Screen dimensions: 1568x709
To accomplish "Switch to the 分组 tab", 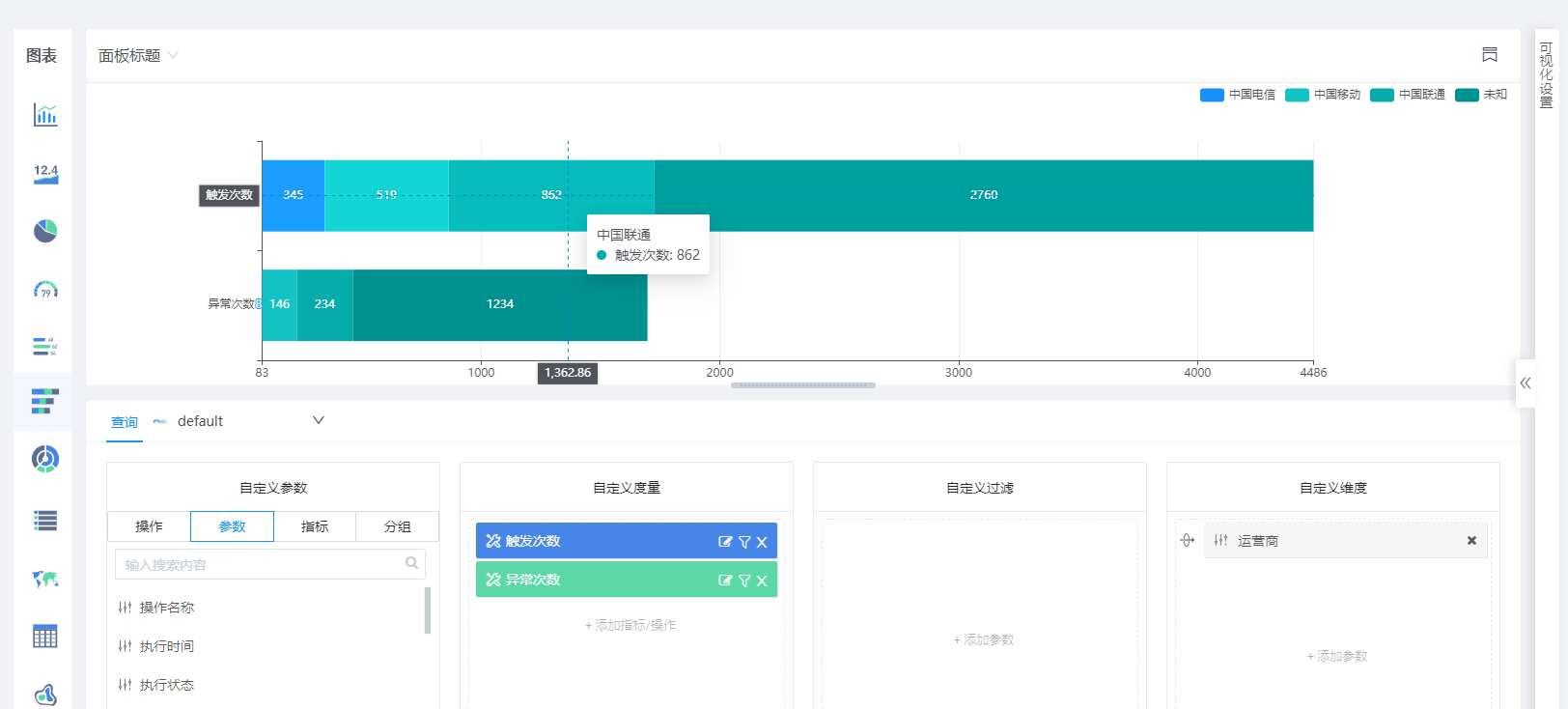I will pos(398,526).
